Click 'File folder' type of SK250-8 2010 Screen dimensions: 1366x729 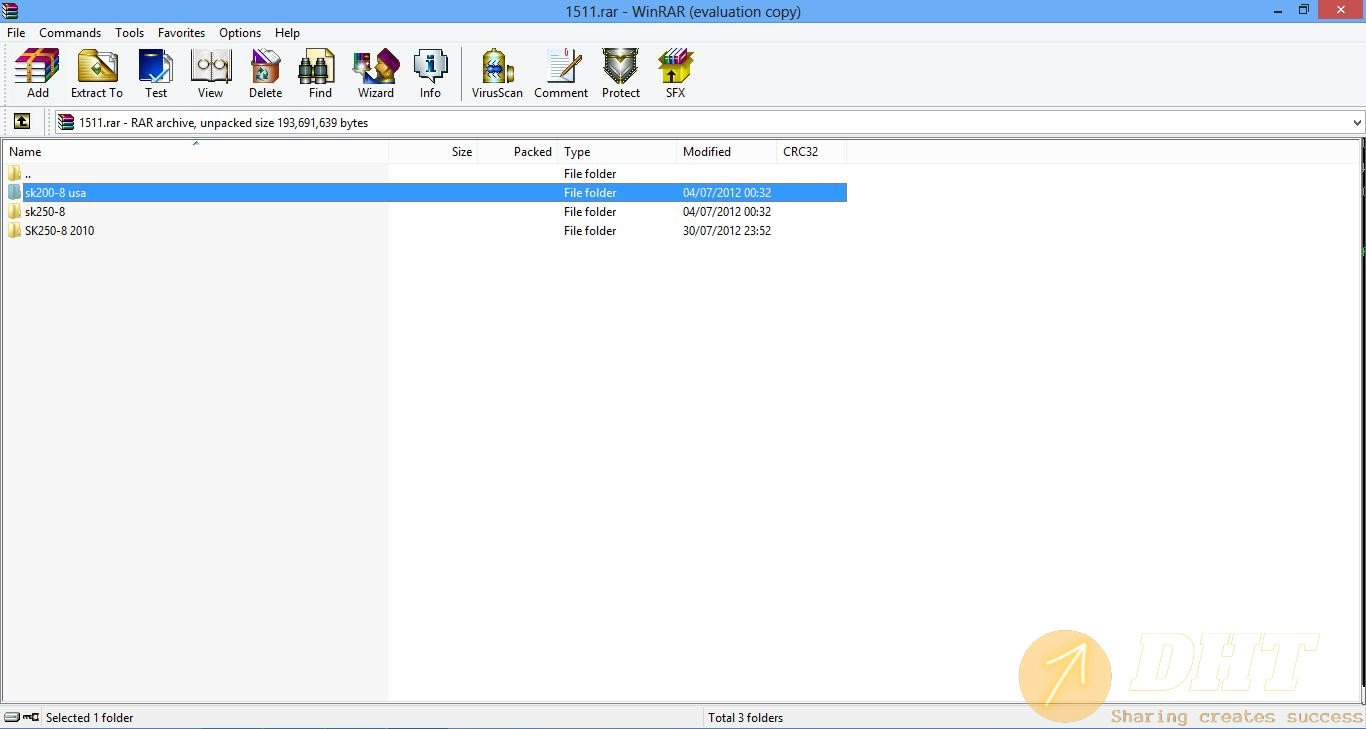coord(590,230)
